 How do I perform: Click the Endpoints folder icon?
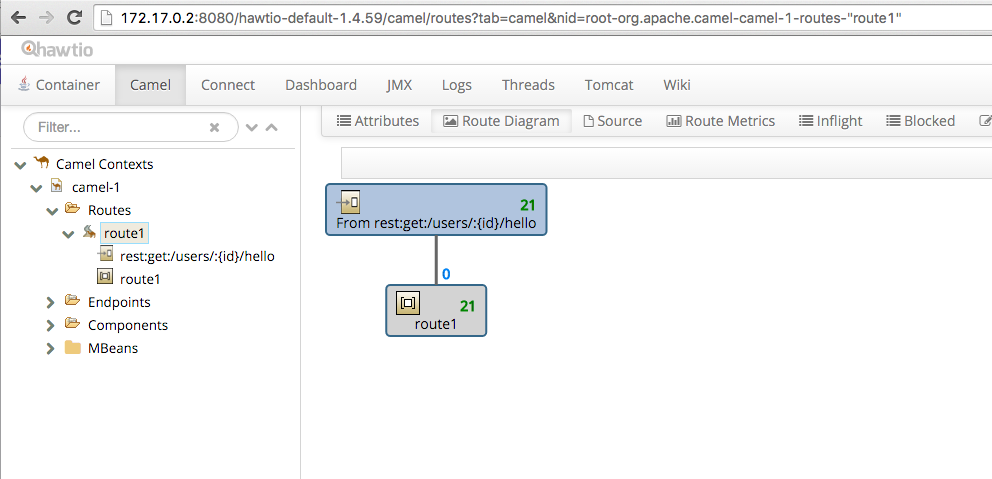(x=73, y=301)
